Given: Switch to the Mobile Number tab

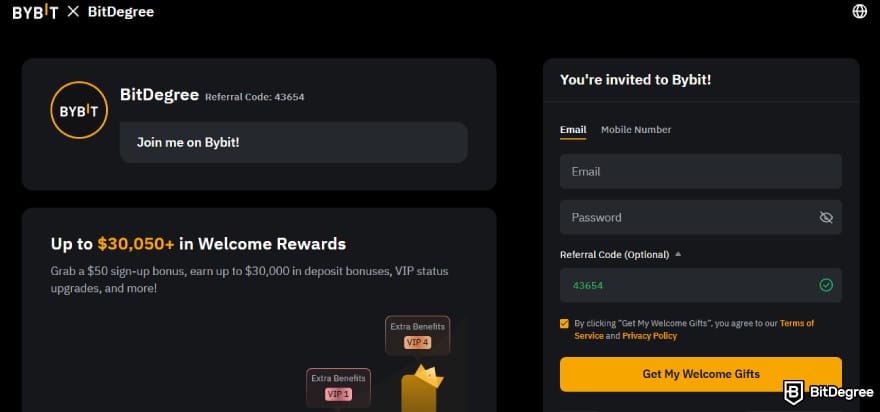Looking at the screenshot, I should [x=636, y=130].
